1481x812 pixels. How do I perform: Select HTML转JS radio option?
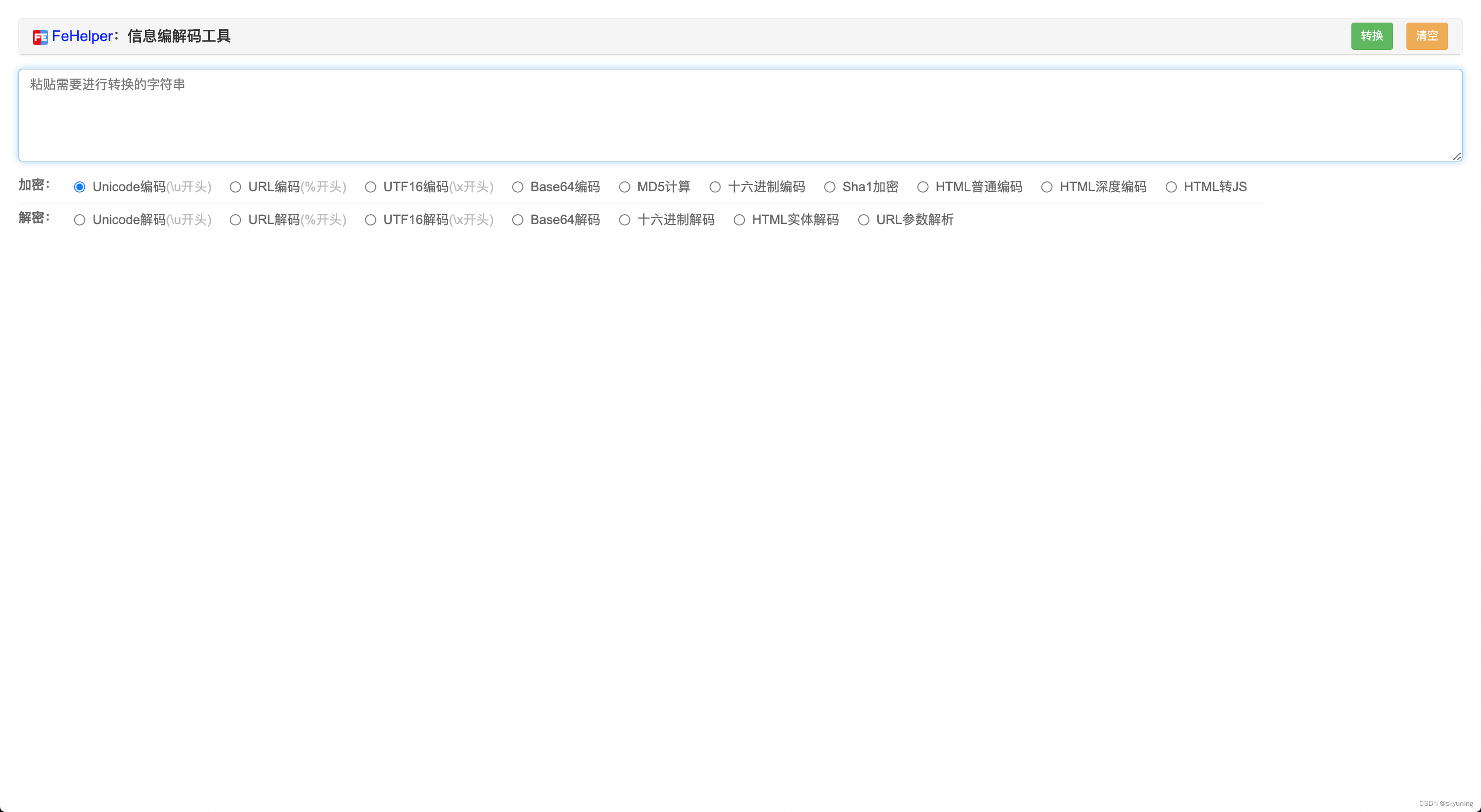click(x=1171, y=188)
